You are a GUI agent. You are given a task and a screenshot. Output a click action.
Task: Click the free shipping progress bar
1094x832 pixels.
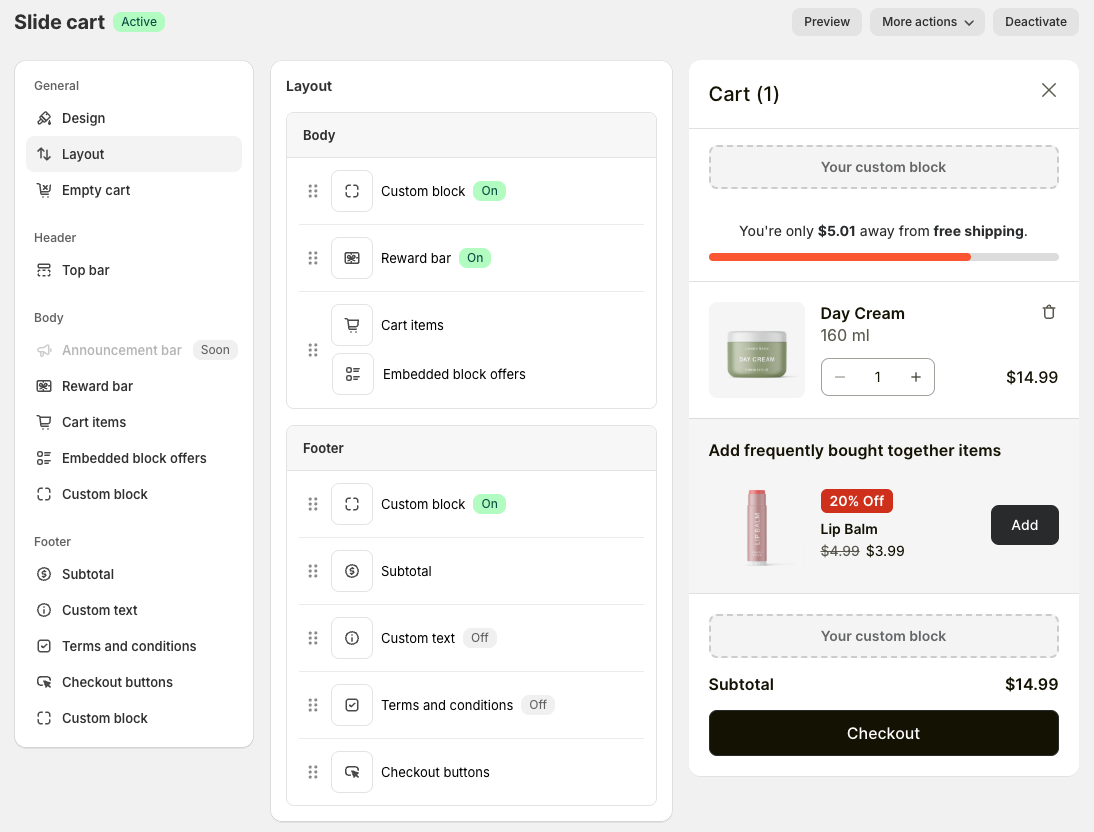pos(883,257)
